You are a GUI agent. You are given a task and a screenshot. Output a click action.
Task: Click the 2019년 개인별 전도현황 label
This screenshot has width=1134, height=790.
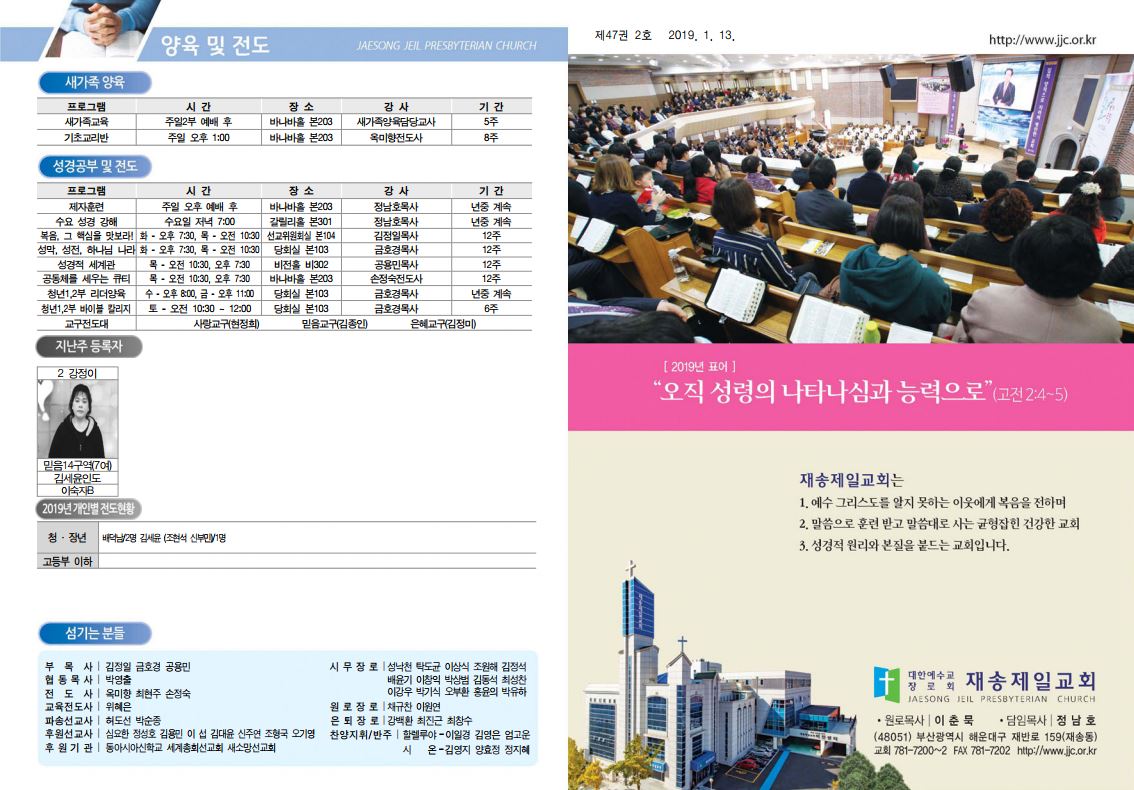pyautogui.click(x=85, y=509)
